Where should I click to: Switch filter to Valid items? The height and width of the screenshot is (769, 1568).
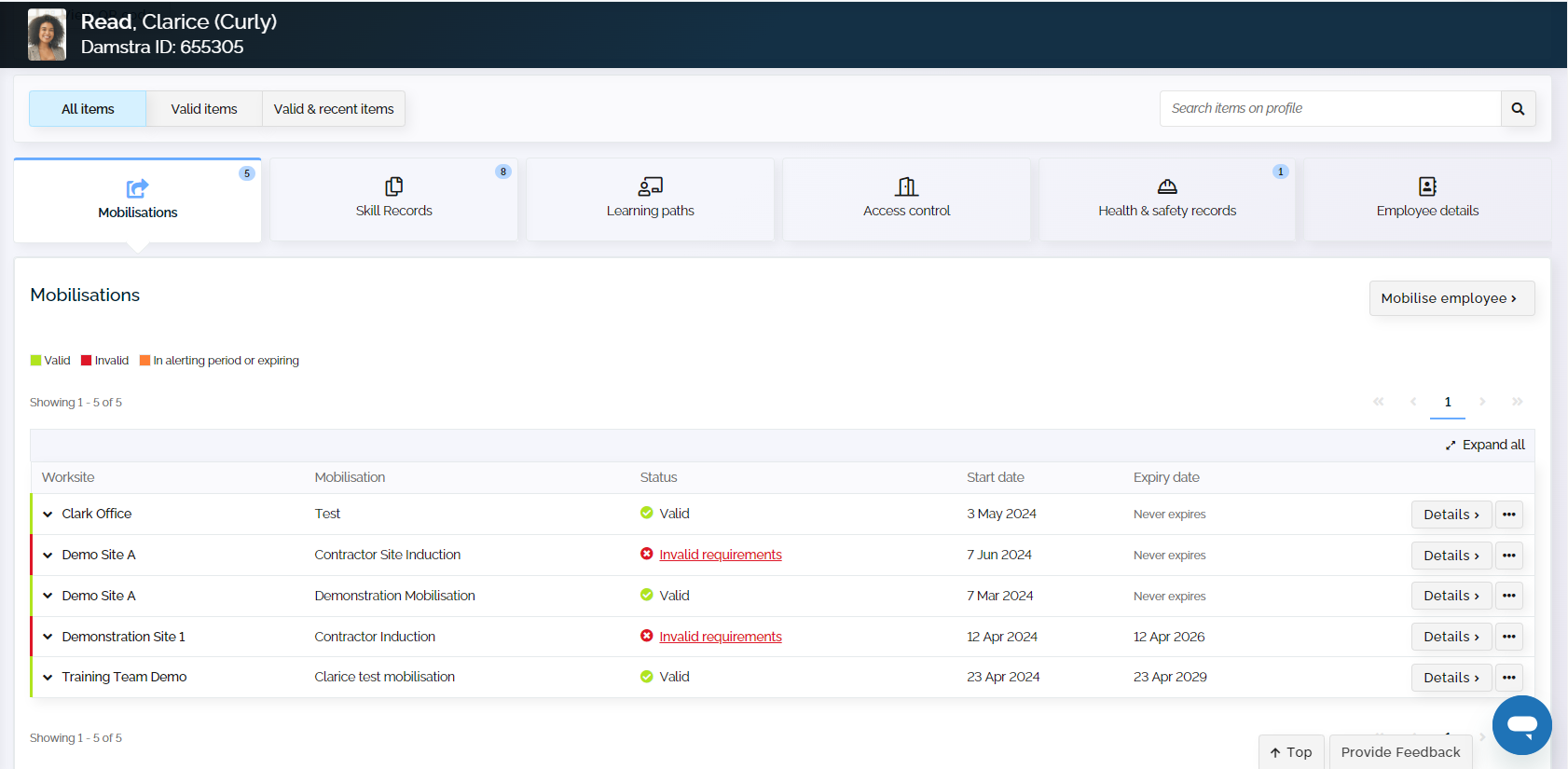[x=203, y=109]
